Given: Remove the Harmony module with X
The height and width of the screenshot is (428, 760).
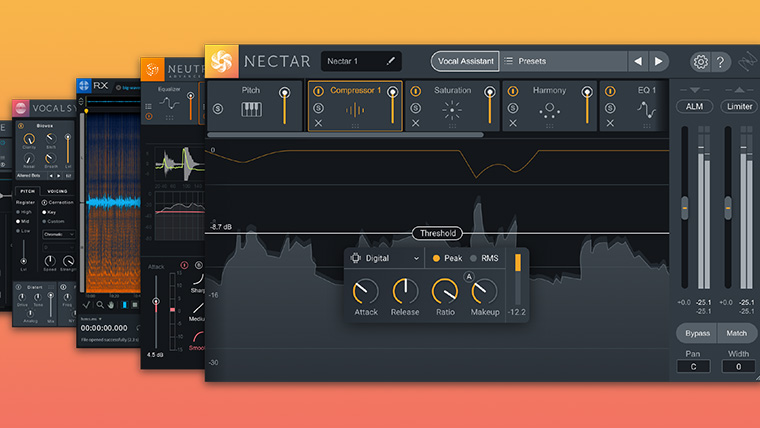Looking at the screenshot, I should point(513,123).
